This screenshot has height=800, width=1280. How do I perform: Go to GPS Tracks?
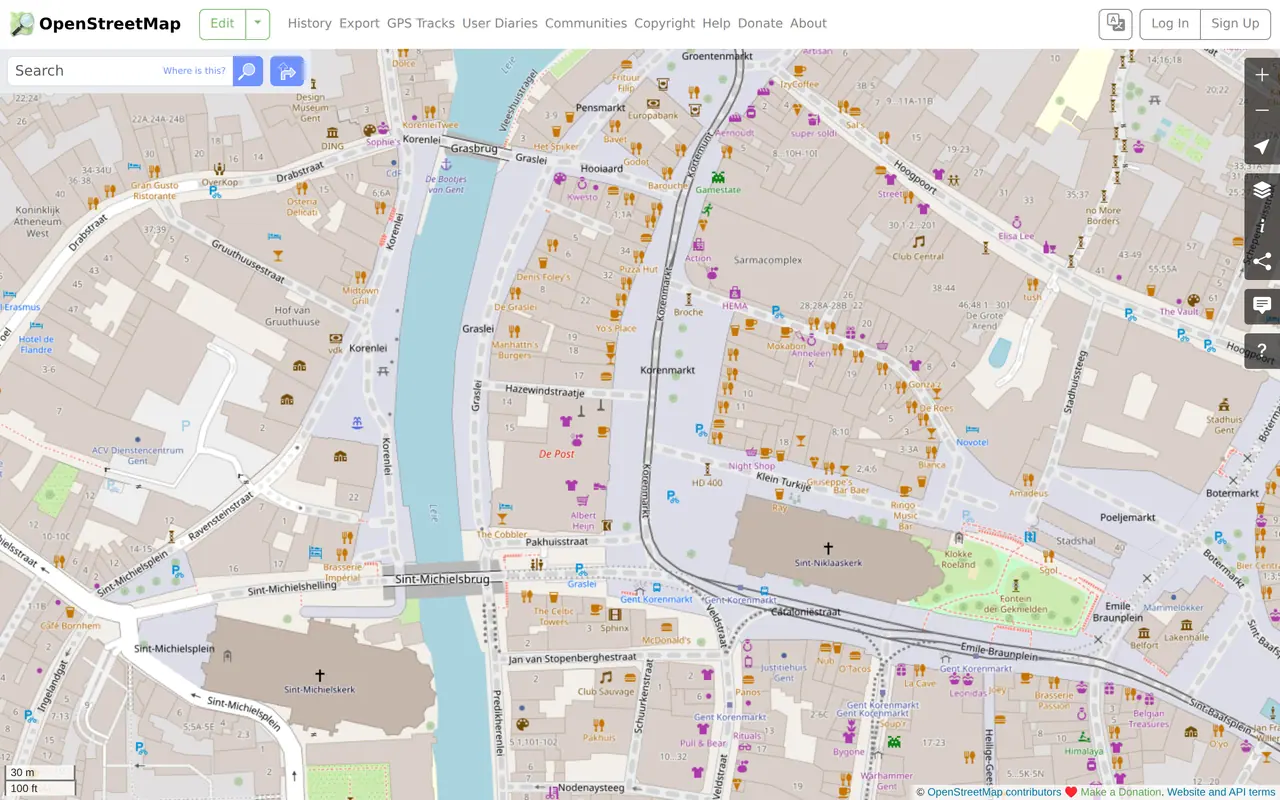[x=421, y=24]
